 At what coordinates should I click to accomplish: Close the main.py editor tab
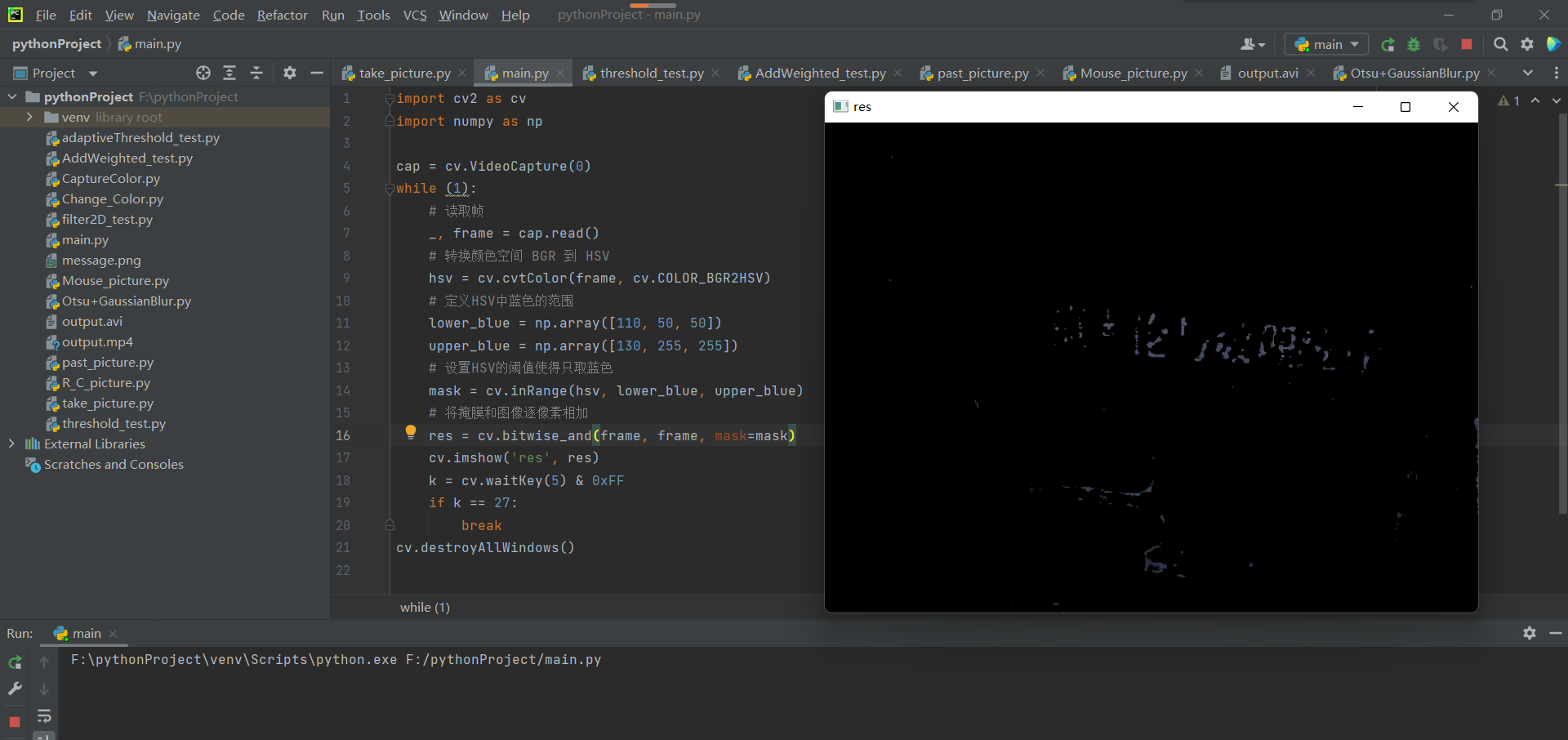[560, 73]
